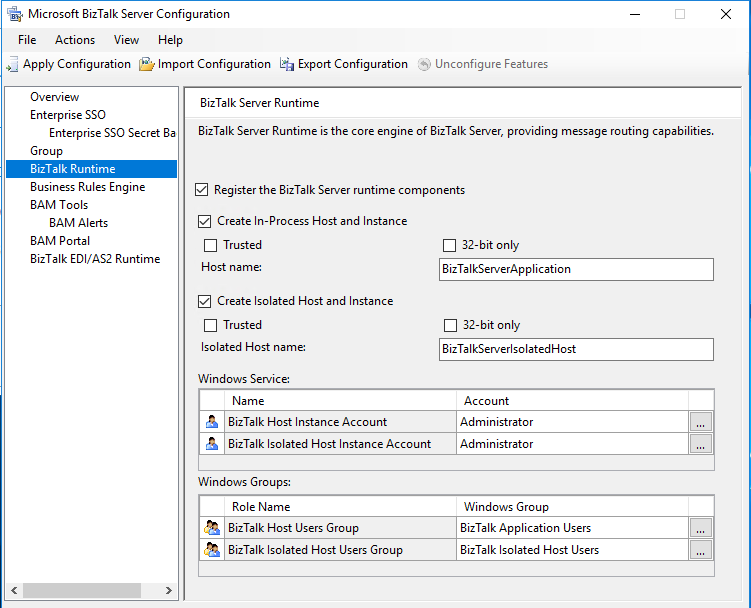This screenshot has width=751, height=608.
Task: Click the Name column header in Windows Service
Action: tap(340, 401)
